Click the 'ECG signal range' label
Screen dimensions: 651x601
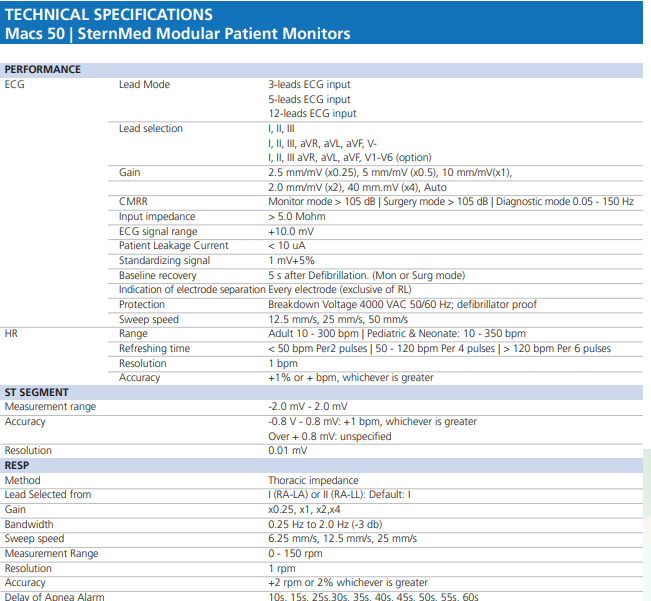pyautogui.click(x=158, y=232)
